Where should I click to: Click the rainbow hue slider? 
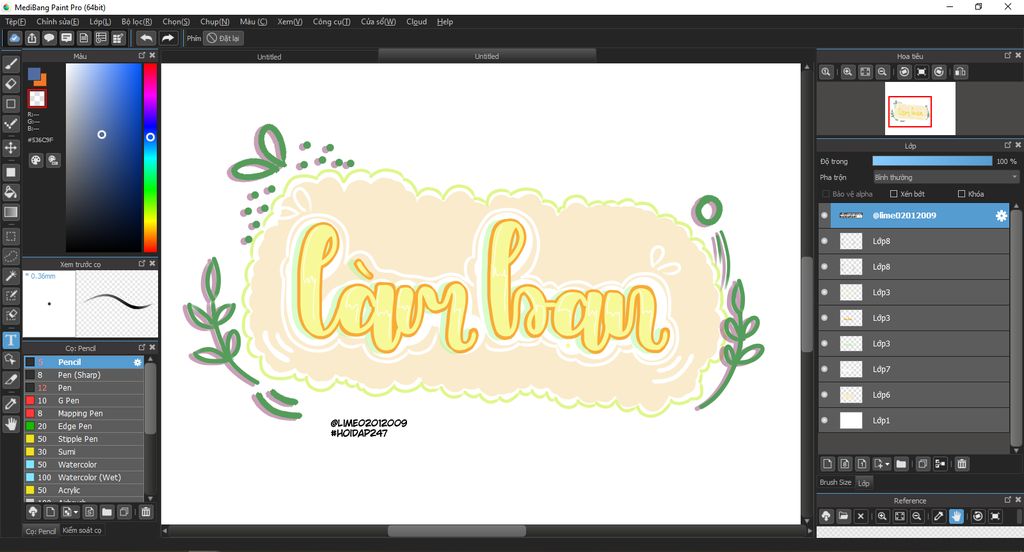150,157
